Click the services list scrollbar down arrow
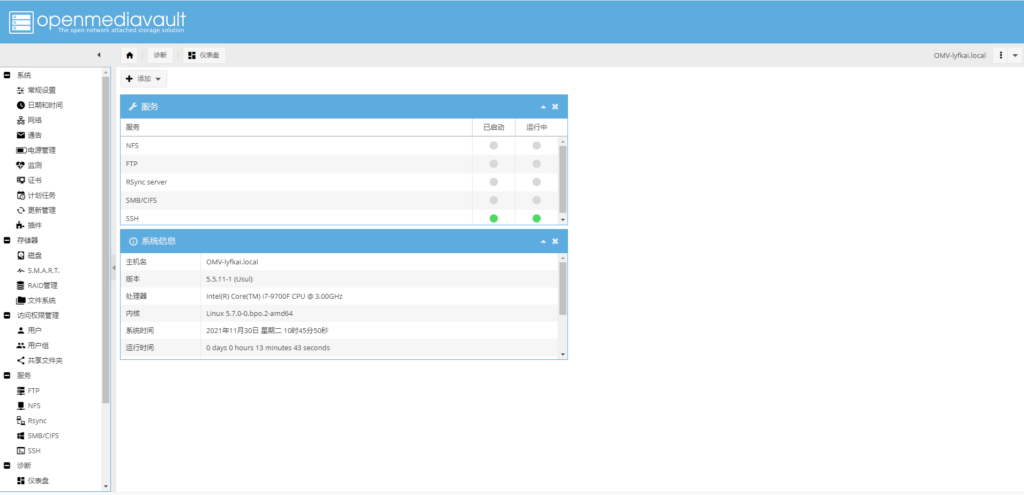The height and width of the screenshot is (495, 1024). (563, 219)
